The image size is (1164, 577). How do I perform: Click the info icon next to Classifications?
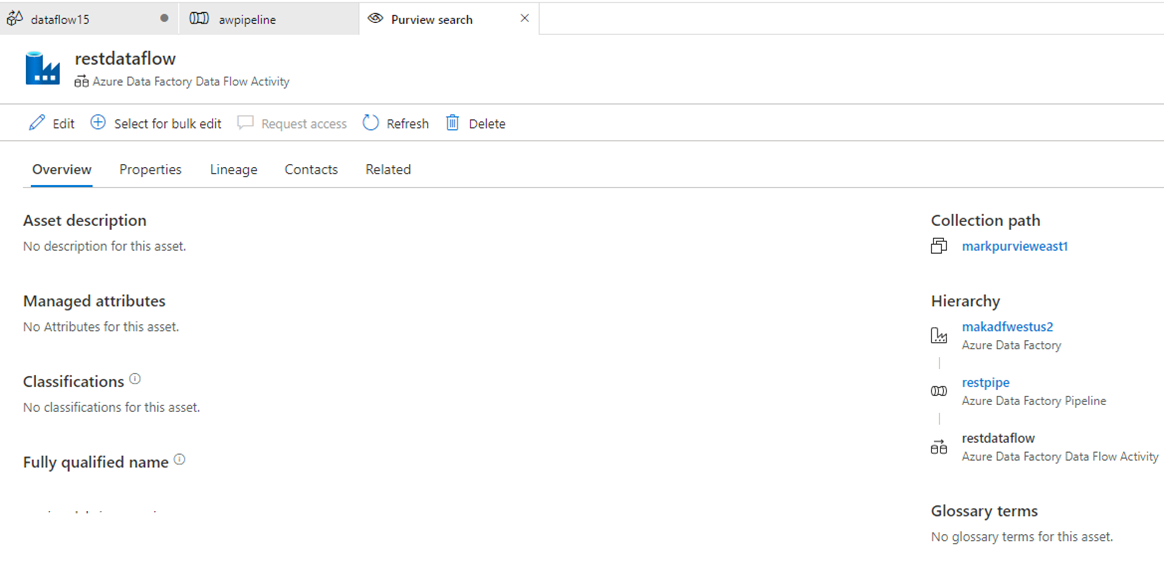[x=136, y=377]
